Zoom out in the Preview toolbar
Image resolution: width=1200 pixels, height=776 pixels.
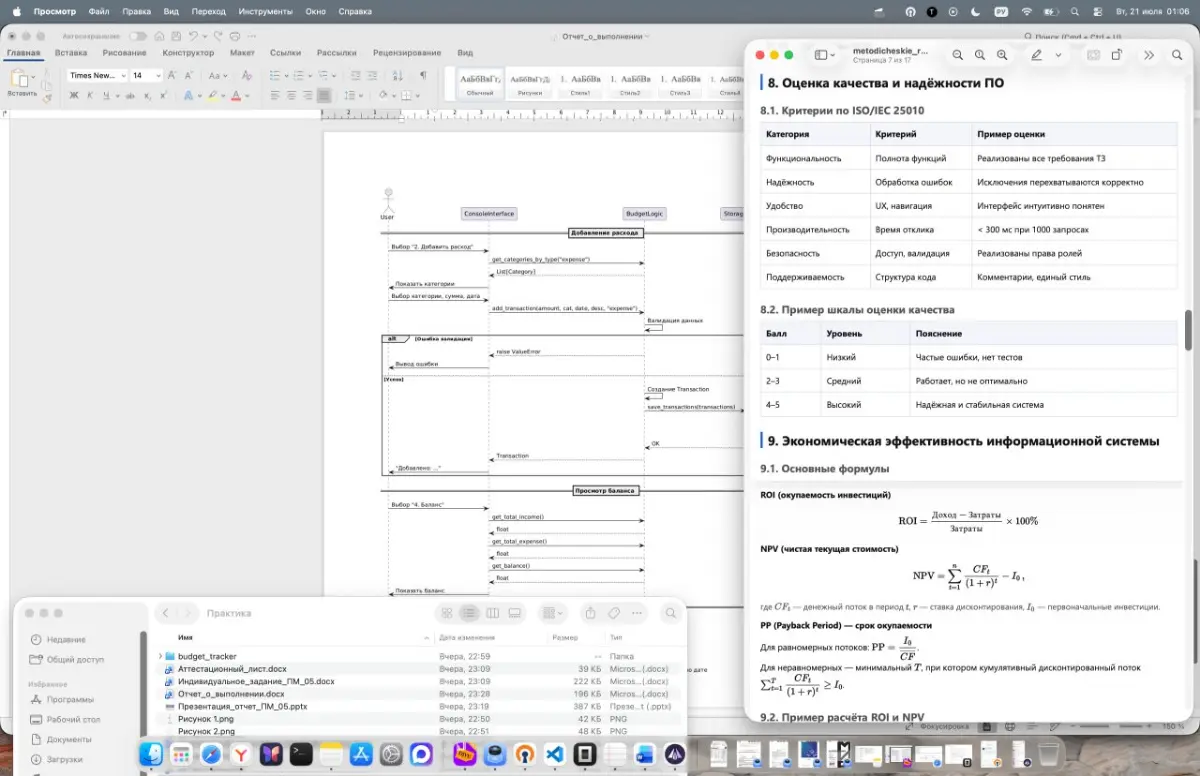coord(957,55)
